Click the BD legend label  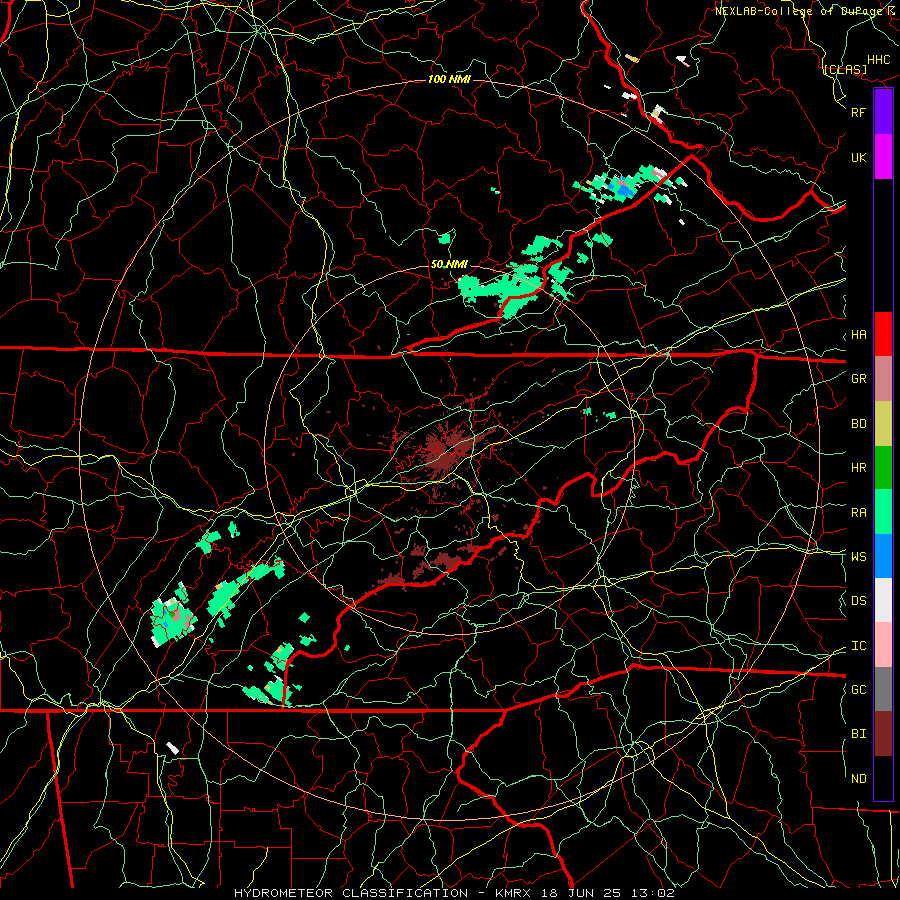tap(858, 423)
